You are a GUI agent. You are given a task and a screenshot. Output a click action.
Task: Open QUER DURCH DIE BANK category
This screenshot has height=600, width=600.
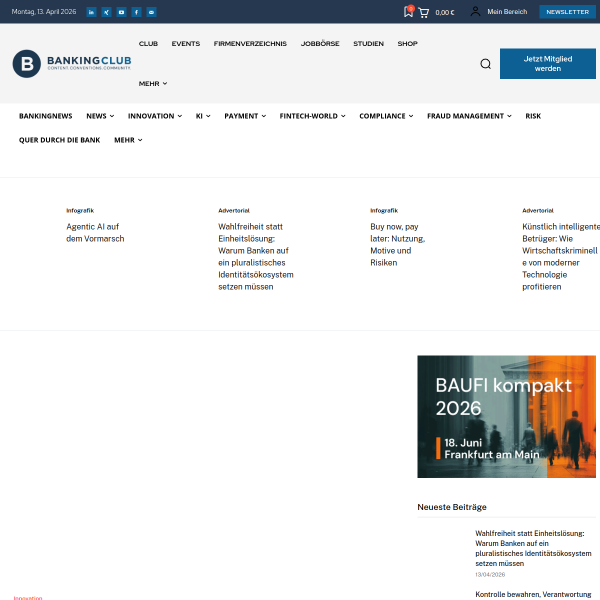pos(60,140)
